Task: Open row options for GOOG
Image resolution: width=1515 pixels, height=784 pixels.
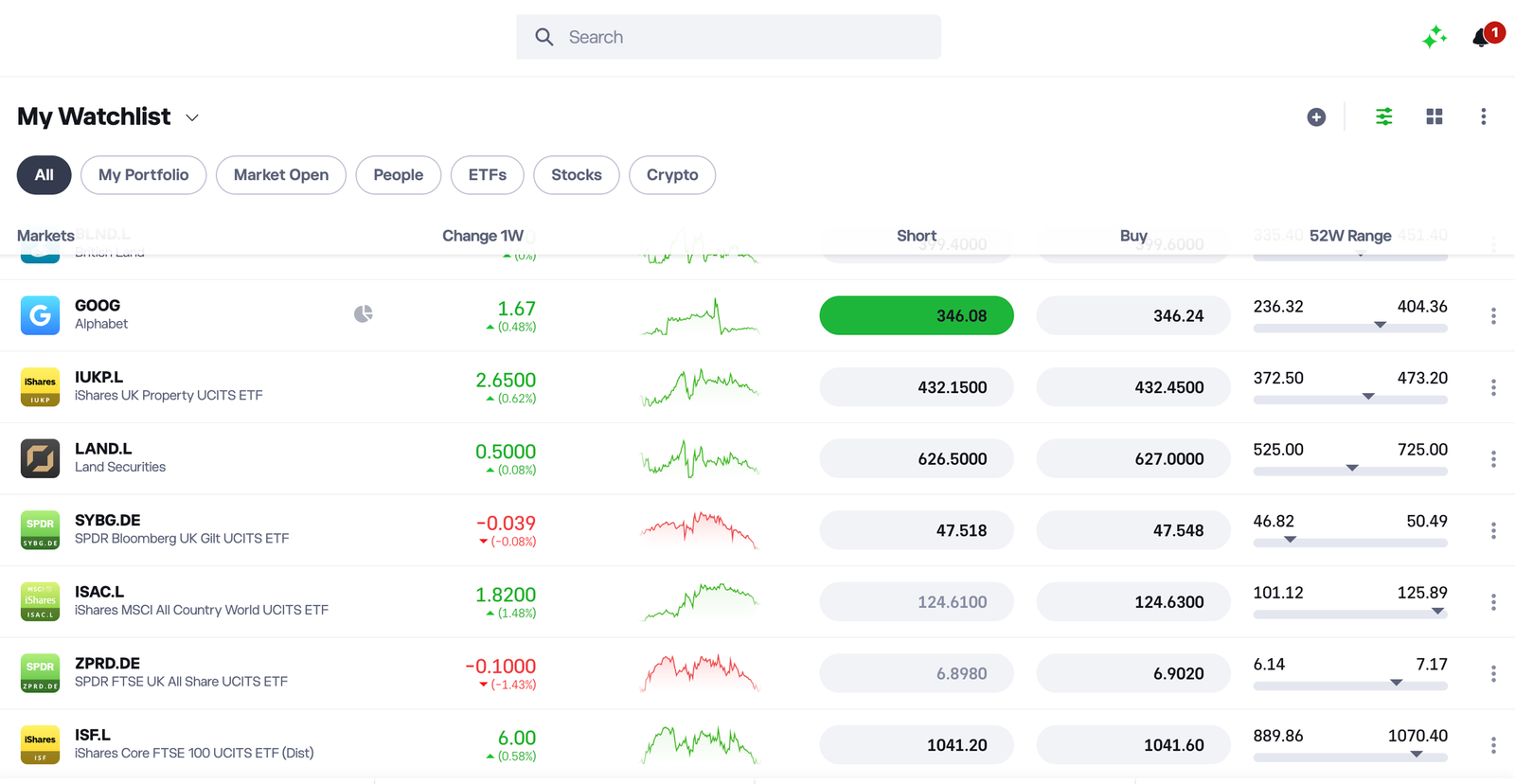Action: [x=1493, y=315]
